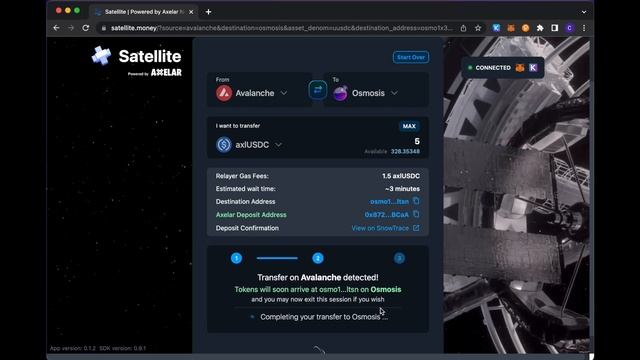This screenshot has width=640, height=360.
Task: Close the Satellite browser tab
Action: pyautogui.click(x=191, y=12)
